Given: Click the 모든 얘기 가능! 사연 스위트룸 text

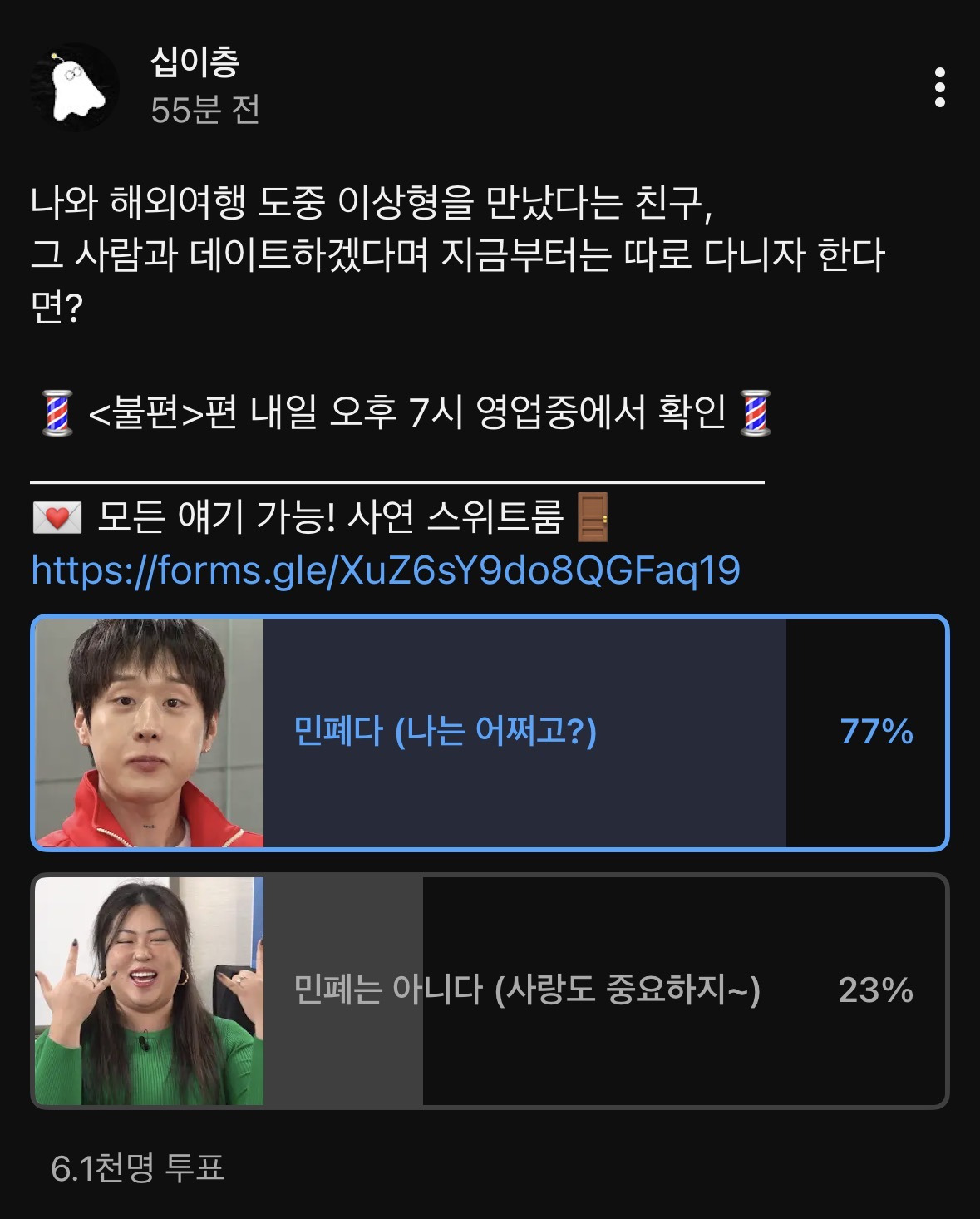Looking at the screenshot, I should click(x=330, y=517).
